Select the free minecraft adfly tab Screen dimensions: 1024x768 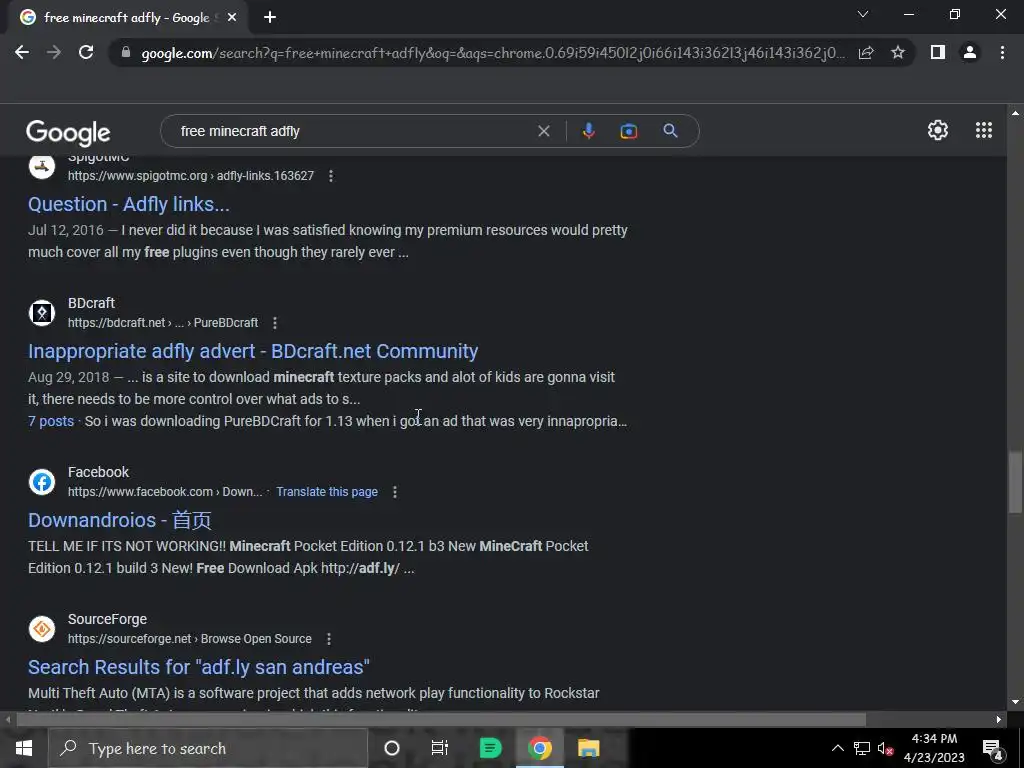point(127,18)
